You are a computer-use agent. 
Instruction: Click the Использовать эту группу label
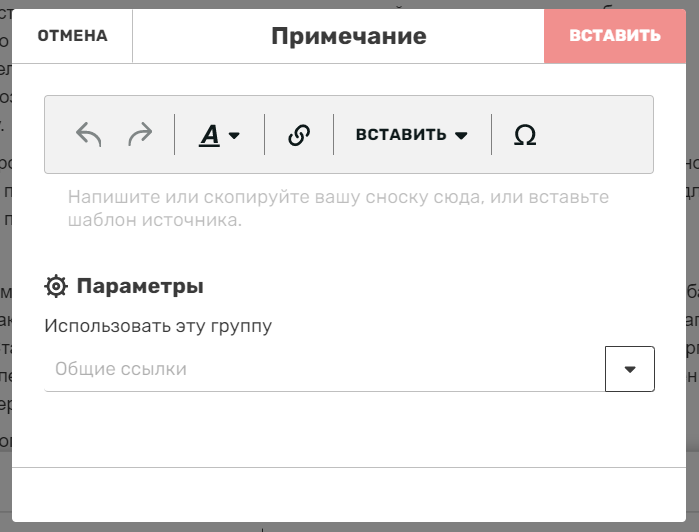tap(158, 326)
